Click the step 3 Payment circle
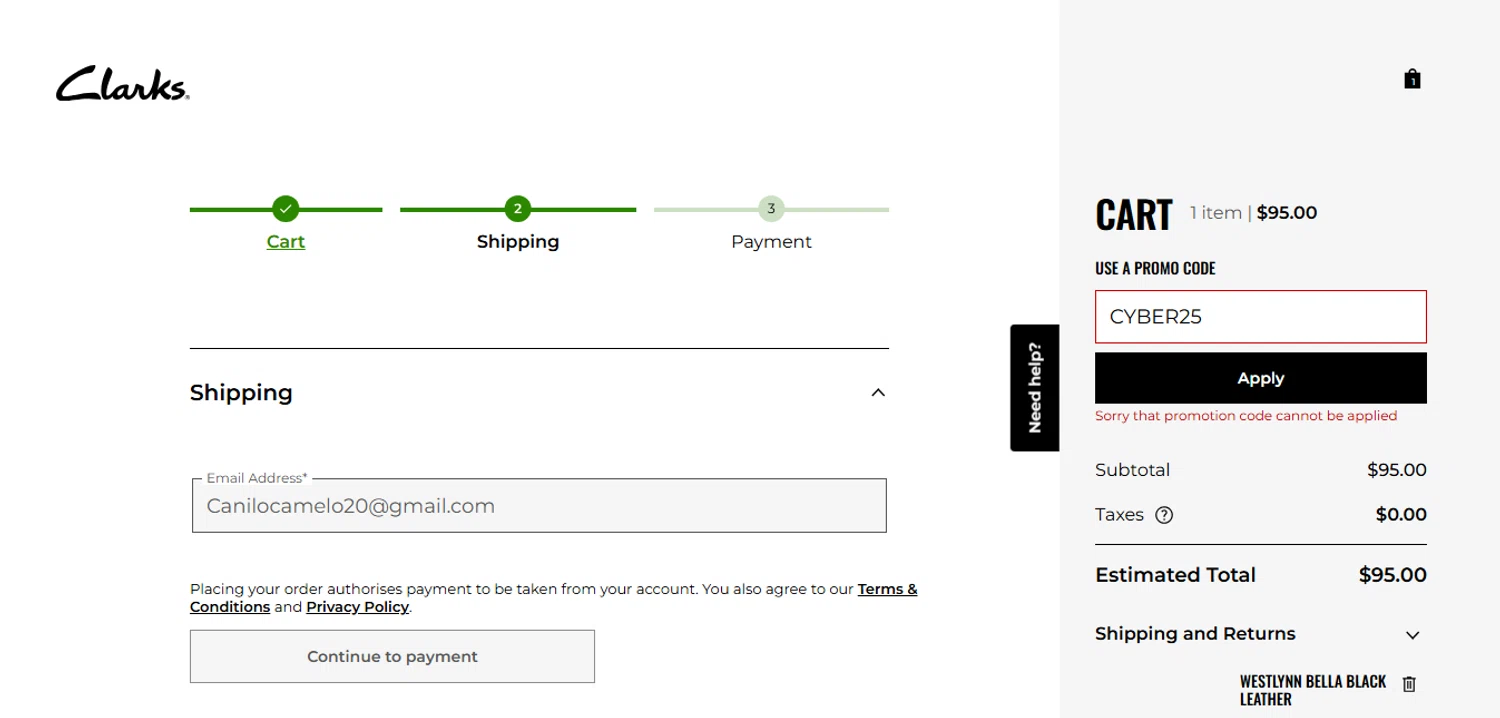1500x718 pixels. coord(771,209)
